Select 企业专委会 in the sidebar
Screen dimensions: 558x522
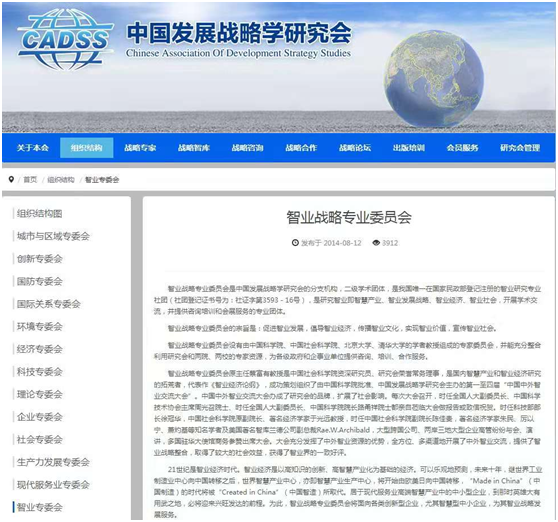(x=40, y=417)
